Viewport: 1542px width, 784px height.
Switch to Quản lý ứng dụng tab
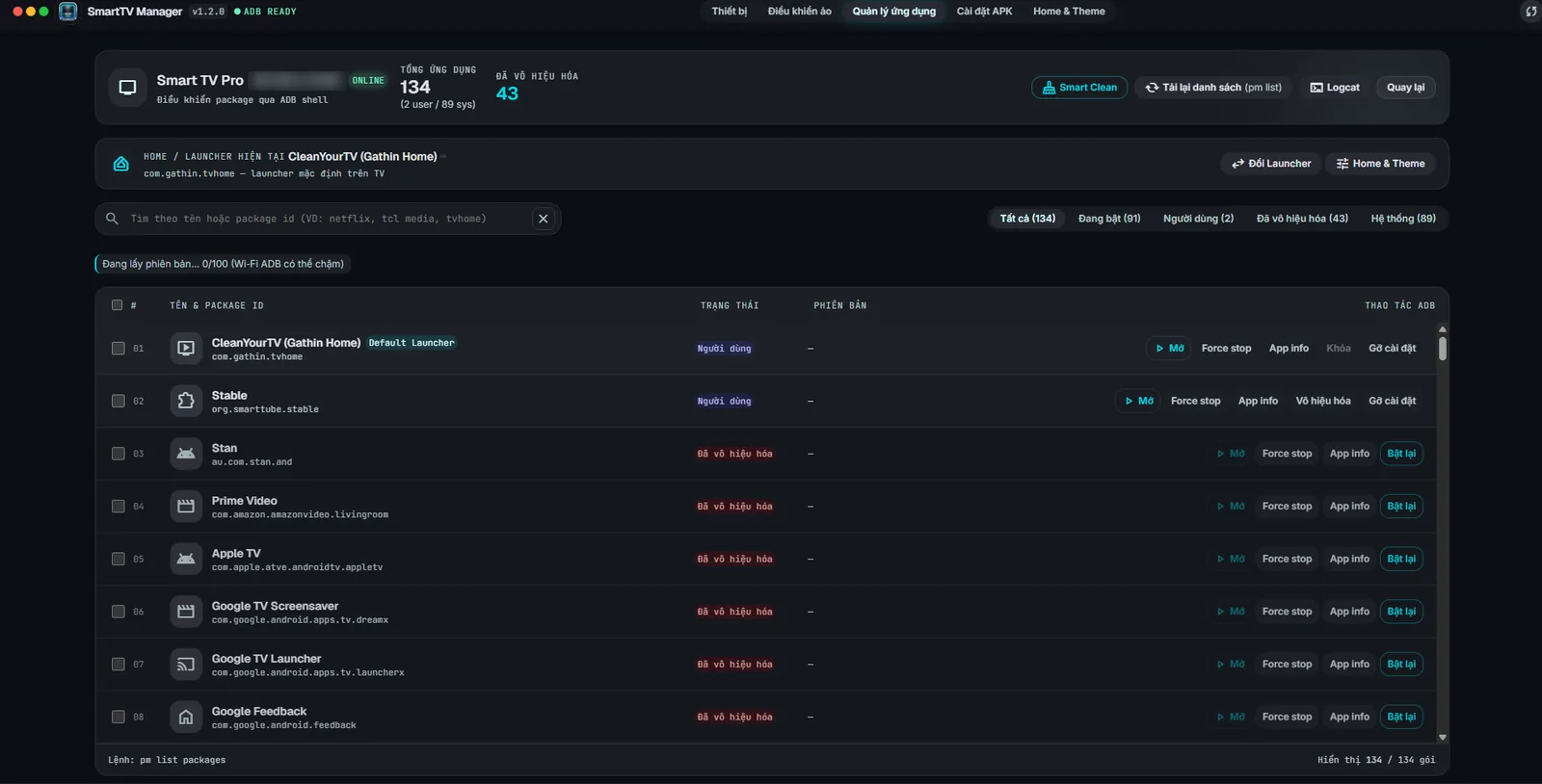click(893, 12)
